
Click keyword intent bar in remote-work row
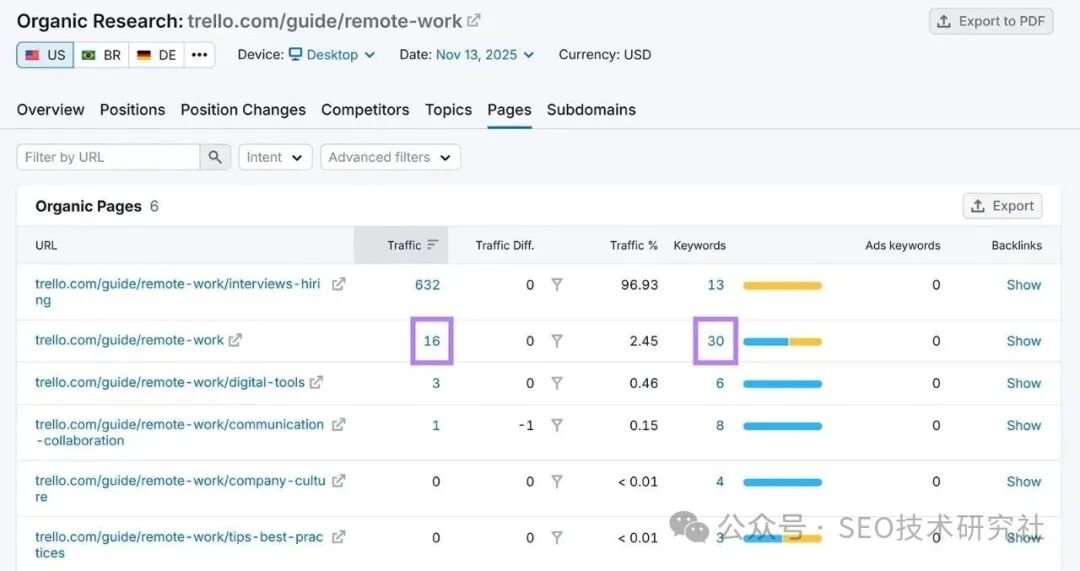[x=782, y=342]
